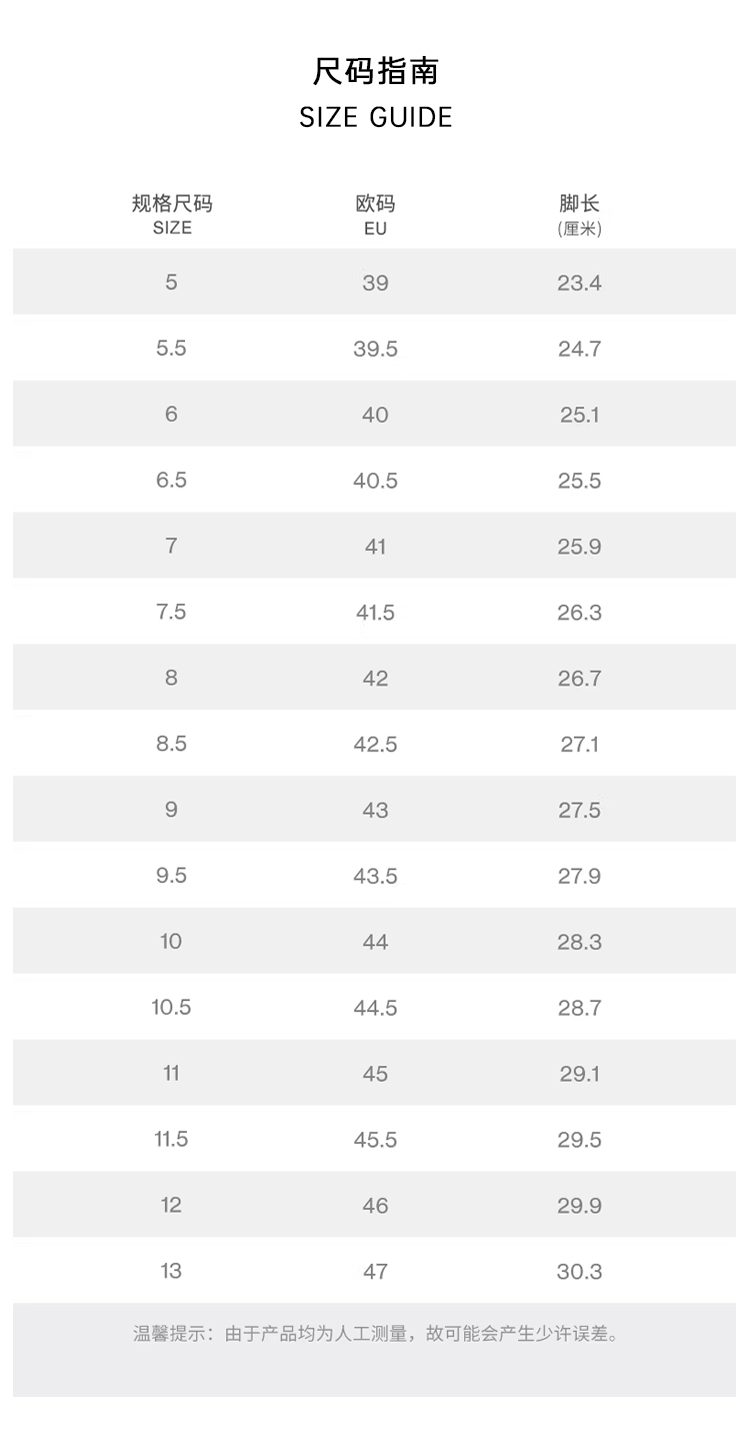Click foot length 28.7 value
The width and height of the screenshot is (750, 1439).
pyautogui.click(x=579, y=1008)
